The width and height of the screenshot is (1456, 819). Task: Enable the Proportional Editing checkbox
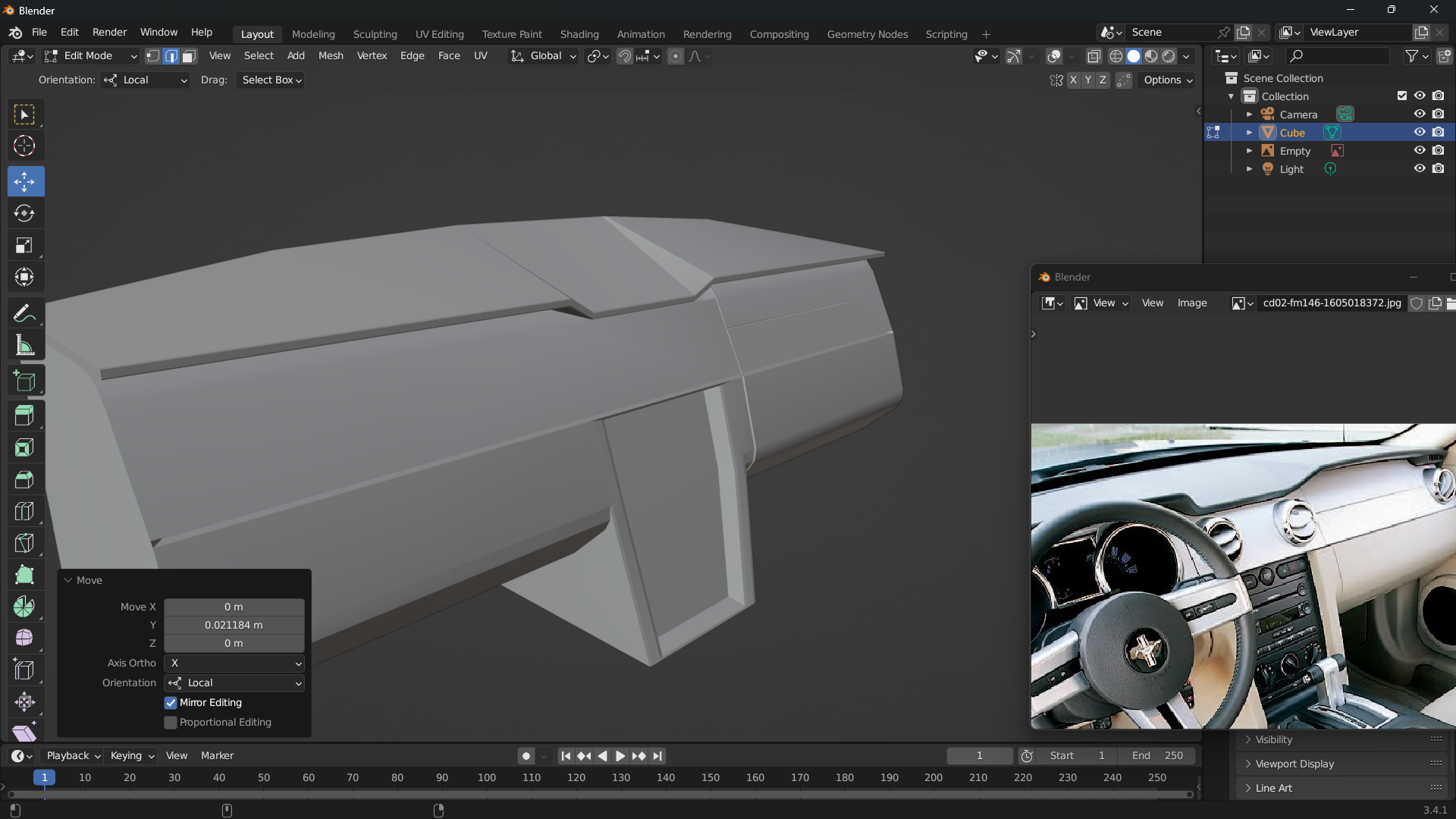coord(171,723)
